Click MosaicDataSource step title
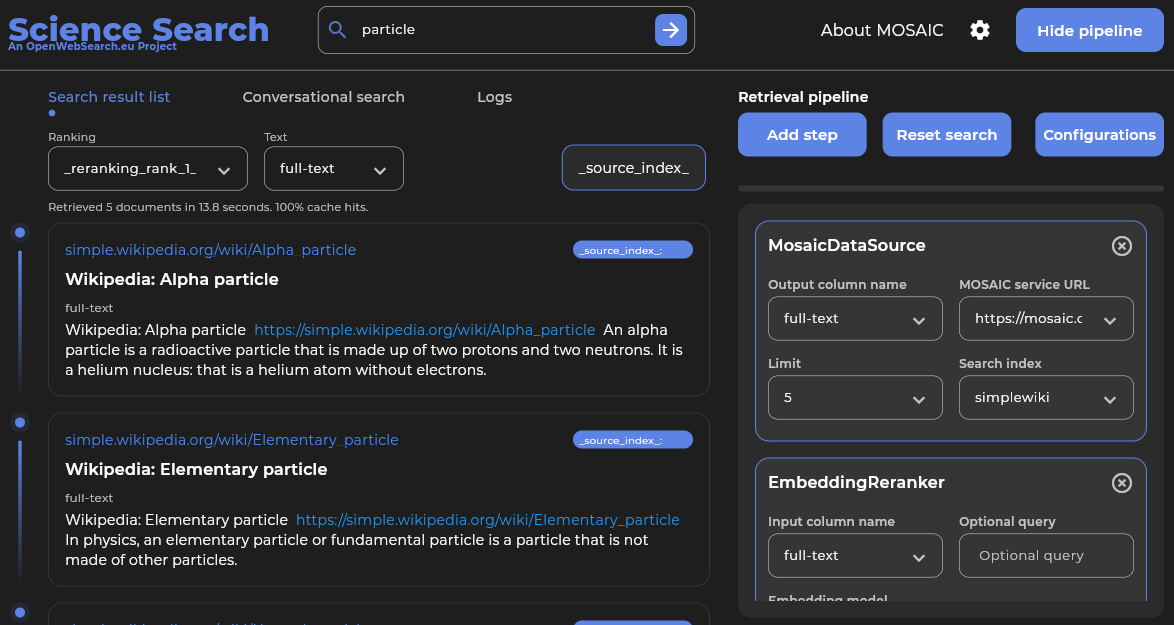The height and width of the screenshot is (625, 1174). click(x=847, y=246)
